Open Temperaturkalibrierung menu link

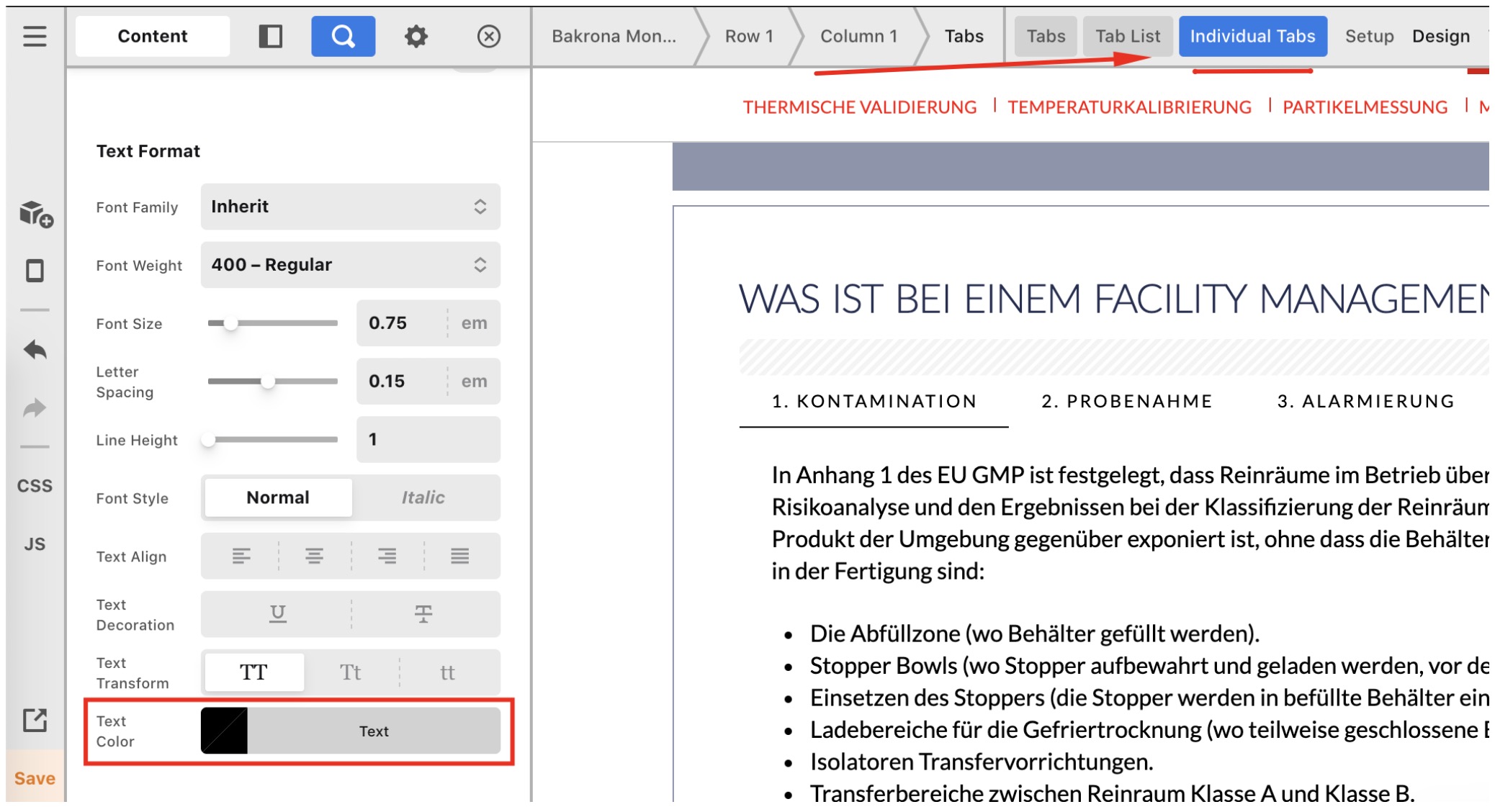[1129, 107]
